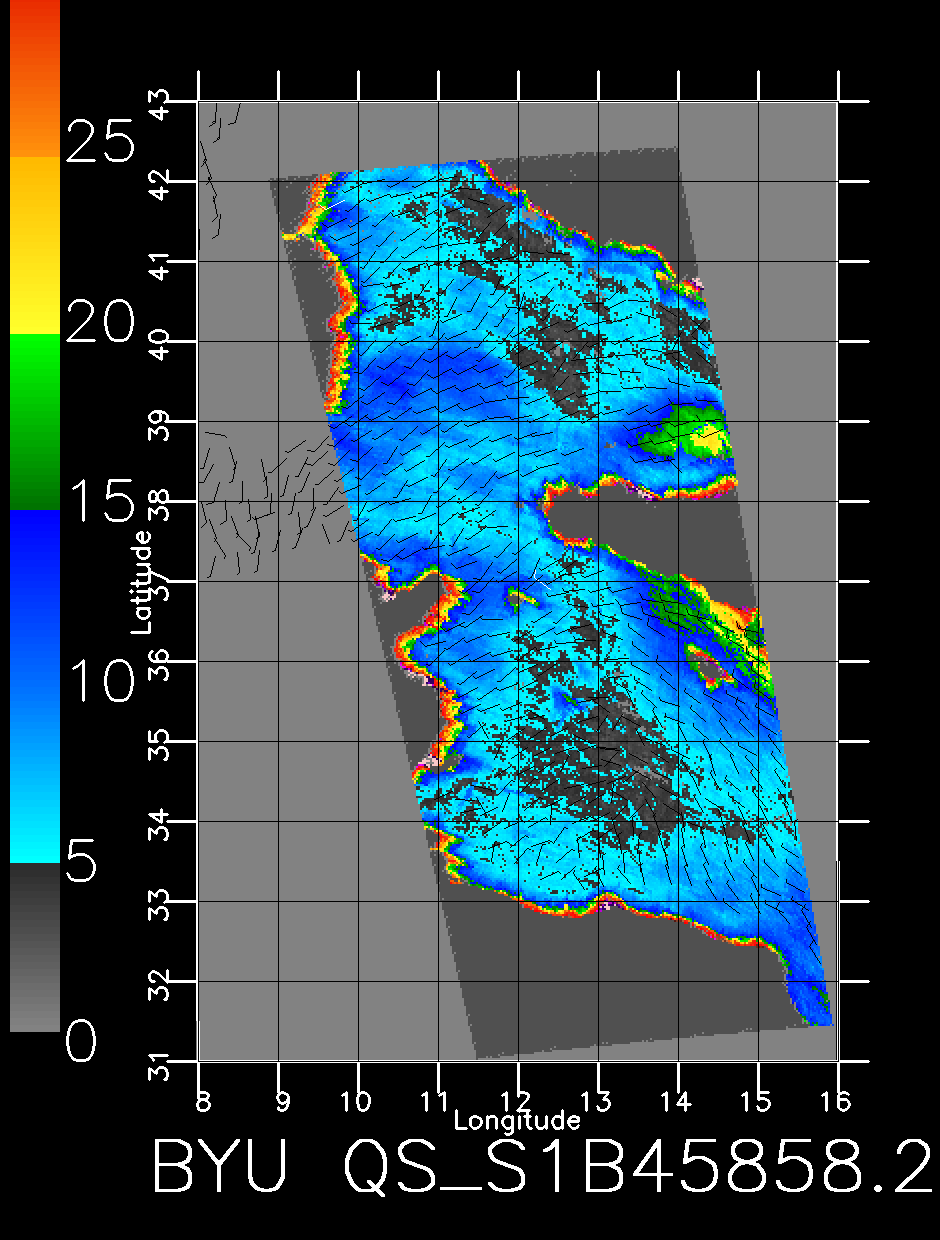This screenshot has height=1240, width=940.
Task: Click longitude tick label 14
Action: 677,1101
